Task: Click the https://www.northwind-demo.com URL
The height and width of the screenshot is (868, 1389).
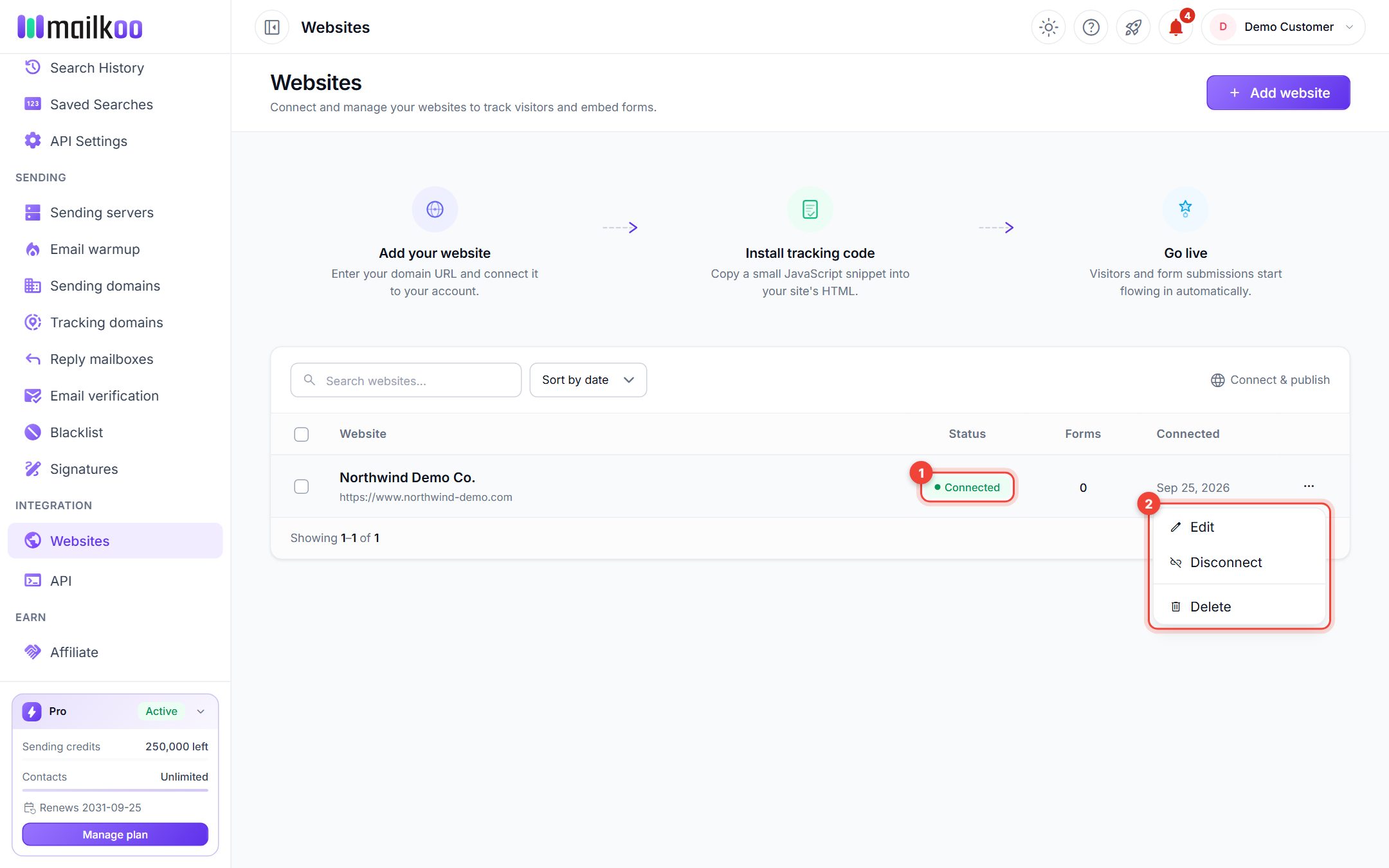Action: (426, 497)
